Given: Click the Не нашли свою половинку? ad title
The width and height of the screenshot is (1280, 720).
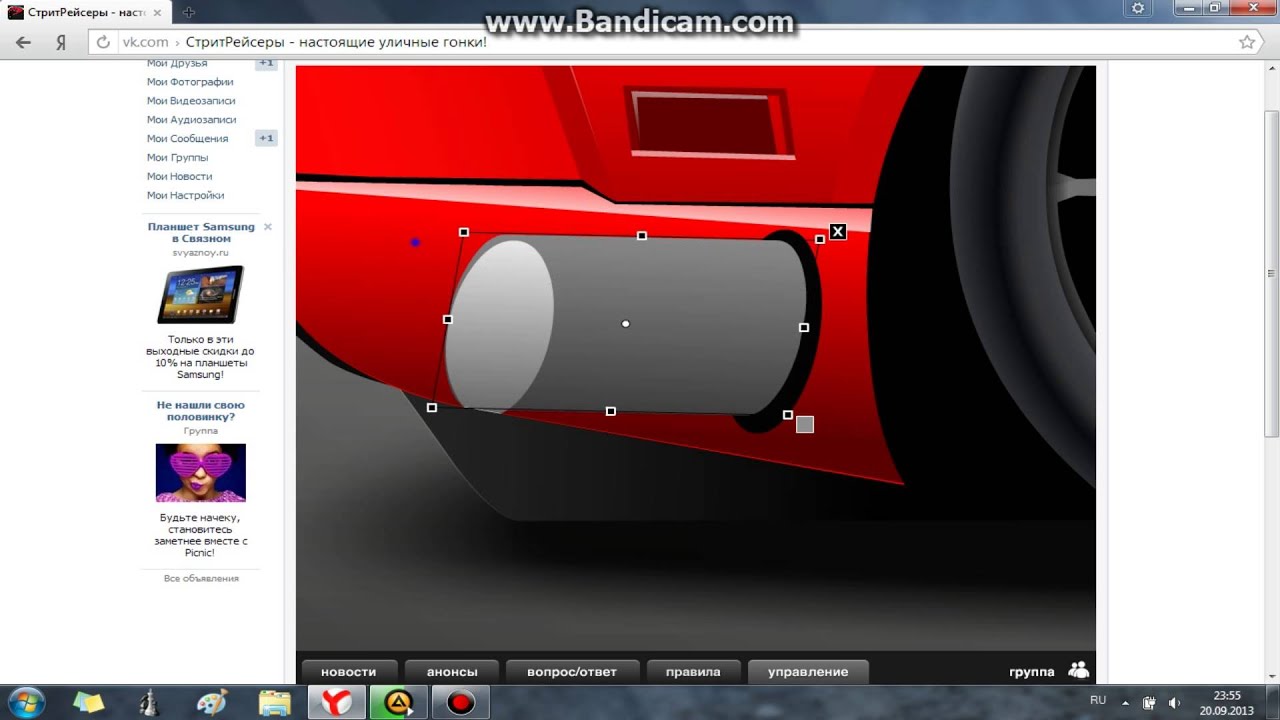Looking at the screenshot, I should click(x=201, y=411).
